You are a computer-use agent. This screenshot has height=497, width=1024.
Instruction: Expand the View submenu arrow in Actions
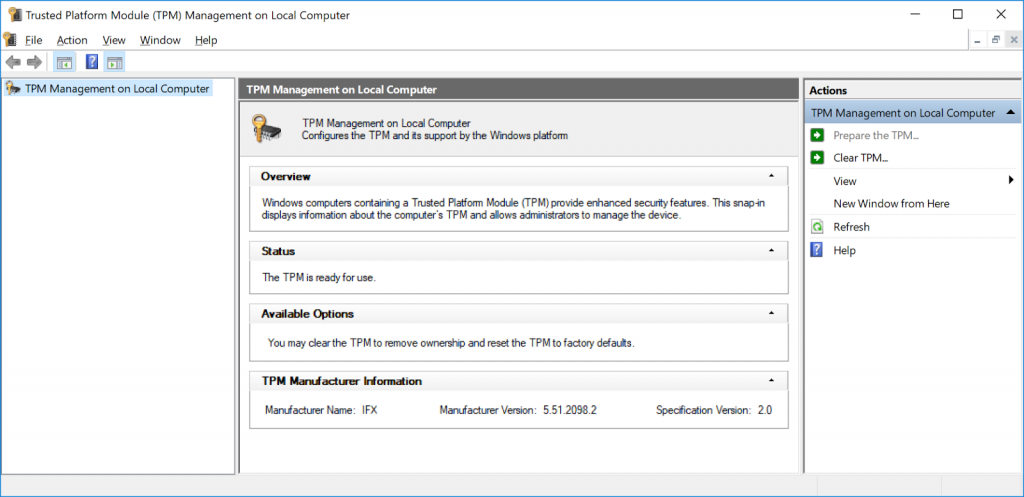coord(1011,180)
